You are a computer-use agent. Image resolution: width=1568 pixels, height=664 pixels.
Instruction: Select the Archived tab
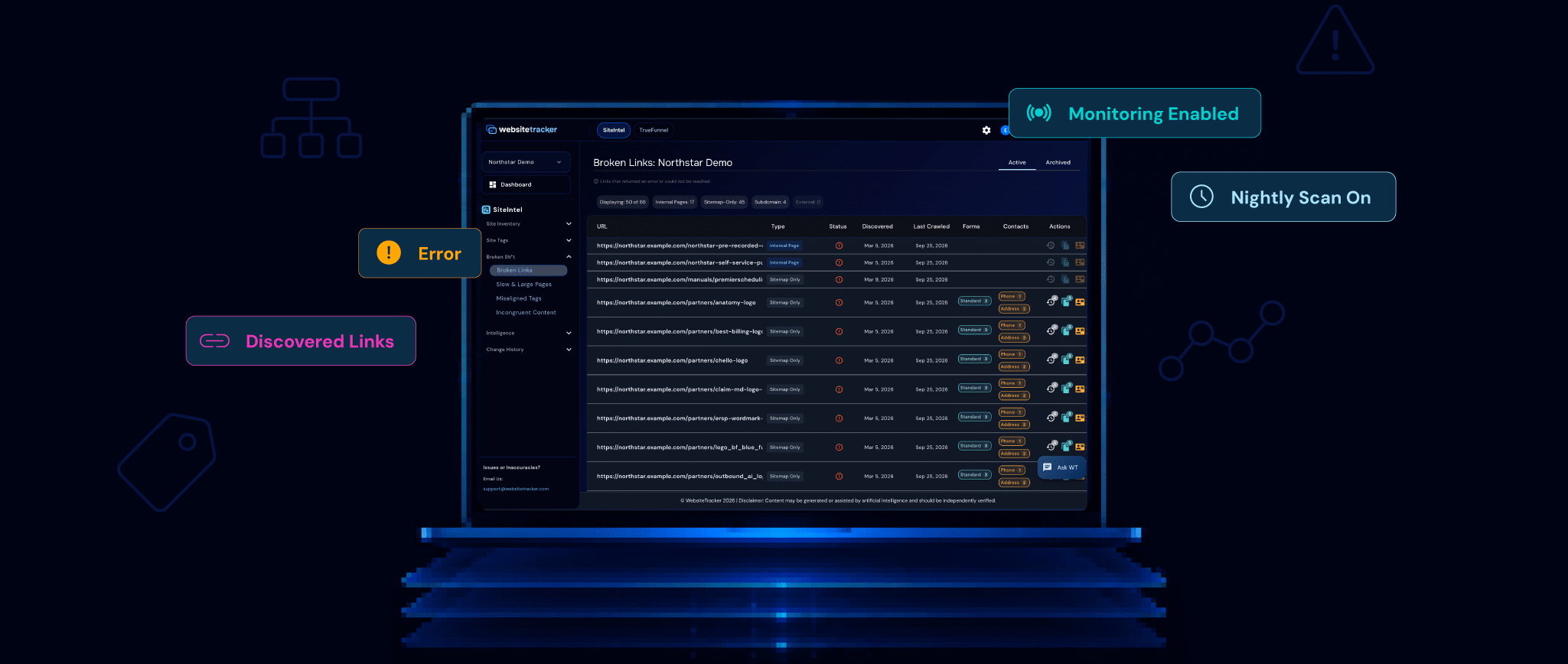coord(1058,162)
